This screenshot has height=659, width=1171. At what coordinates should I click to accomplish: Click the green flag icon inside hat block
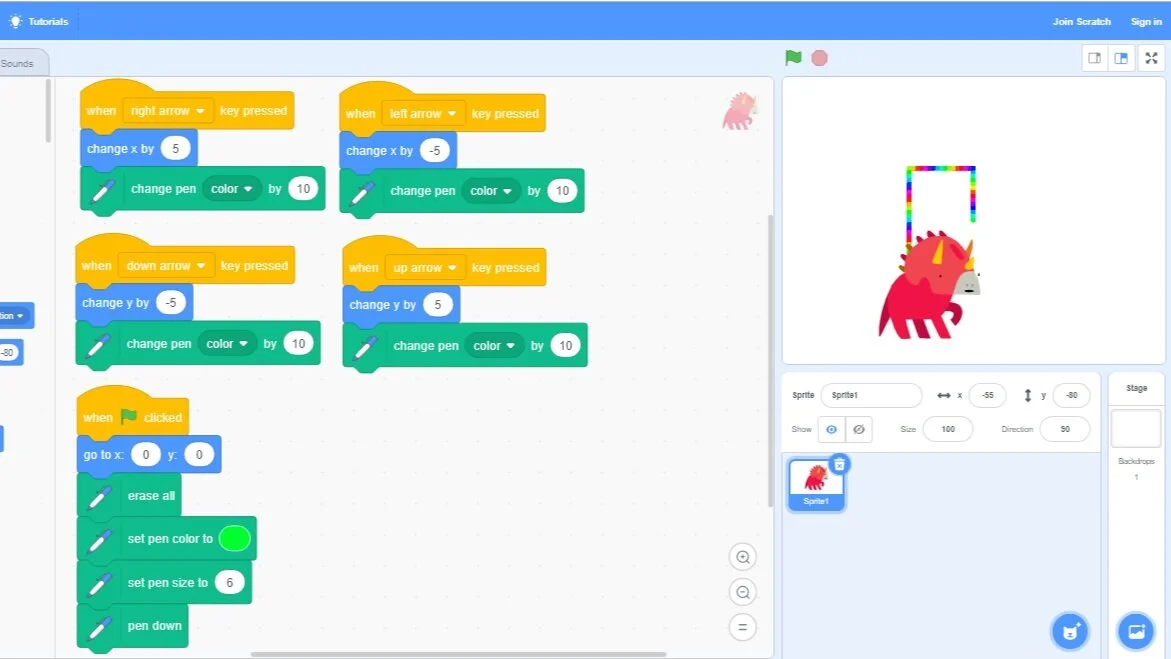(128, 416)
